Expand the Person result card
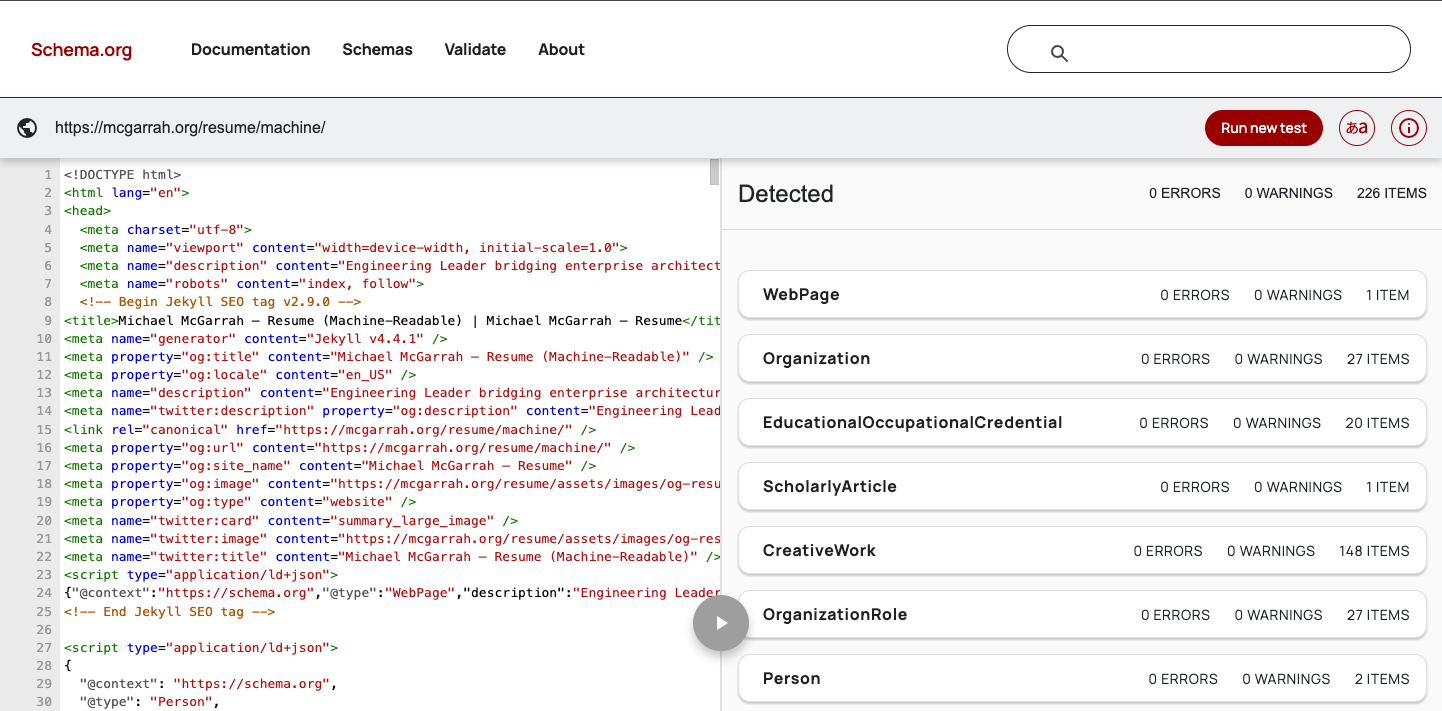Viewport: 1442px width, 711px height. 1082,679
